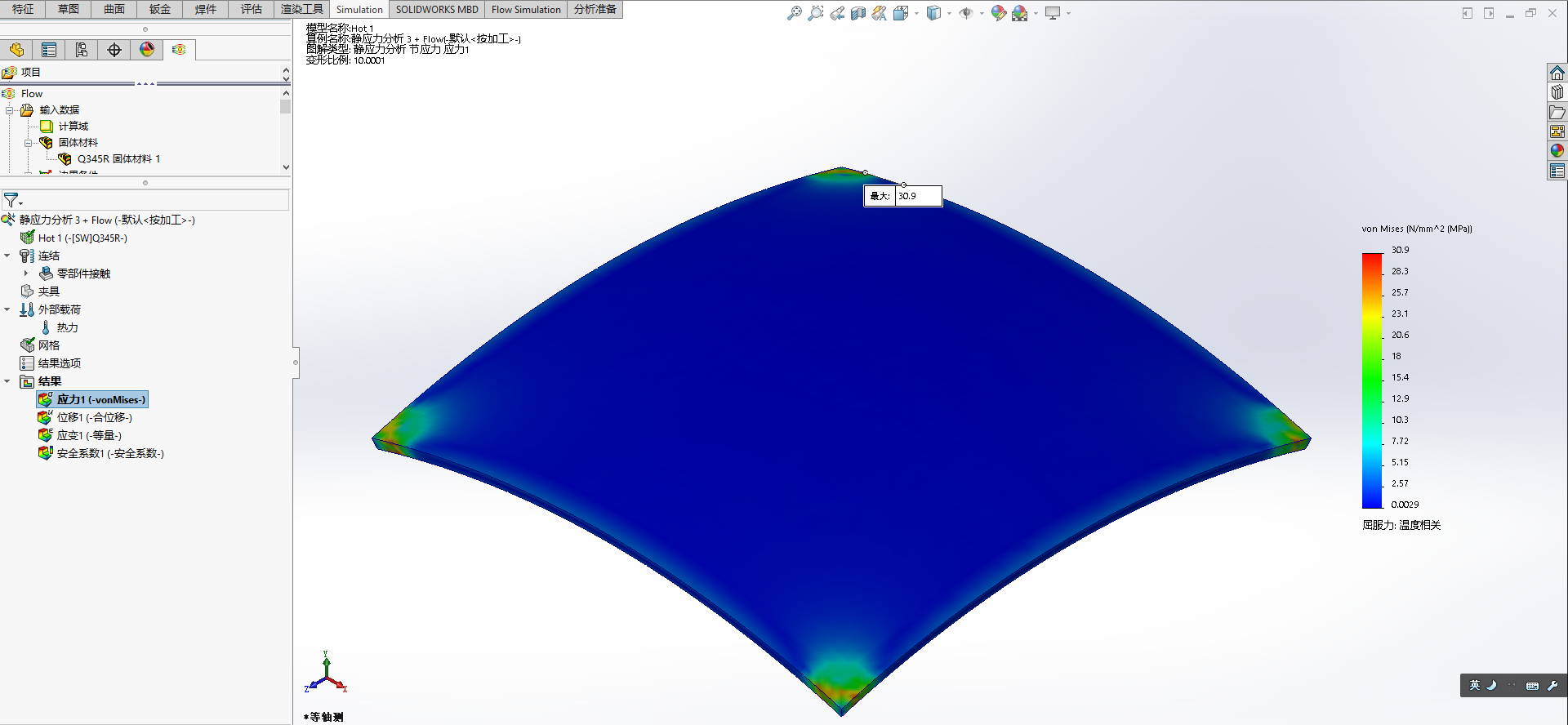The height and width of the screenshot is (725, 1568).
Task: Switch to the 分析准备 tab
Action: point(595,9)
